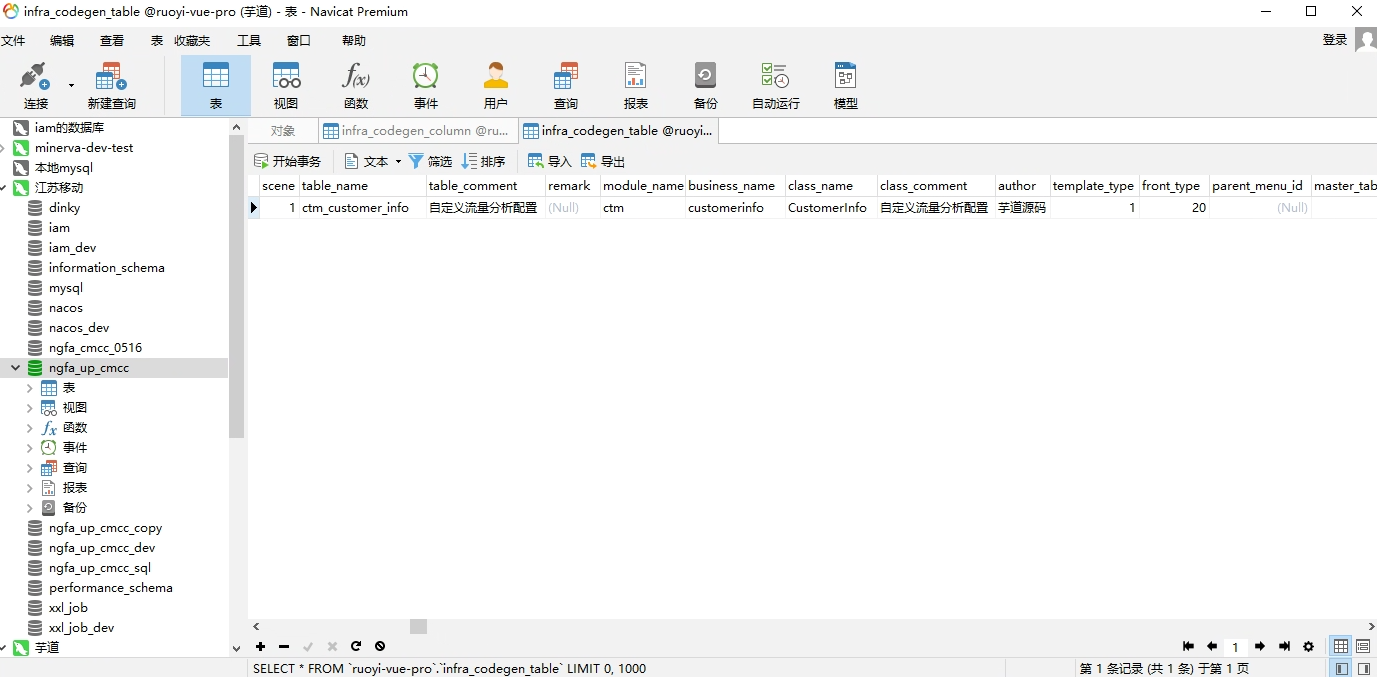Open the 模型 (Model) toolbar icon
This screenshot has height=677, width=1377.
[845, 85]
